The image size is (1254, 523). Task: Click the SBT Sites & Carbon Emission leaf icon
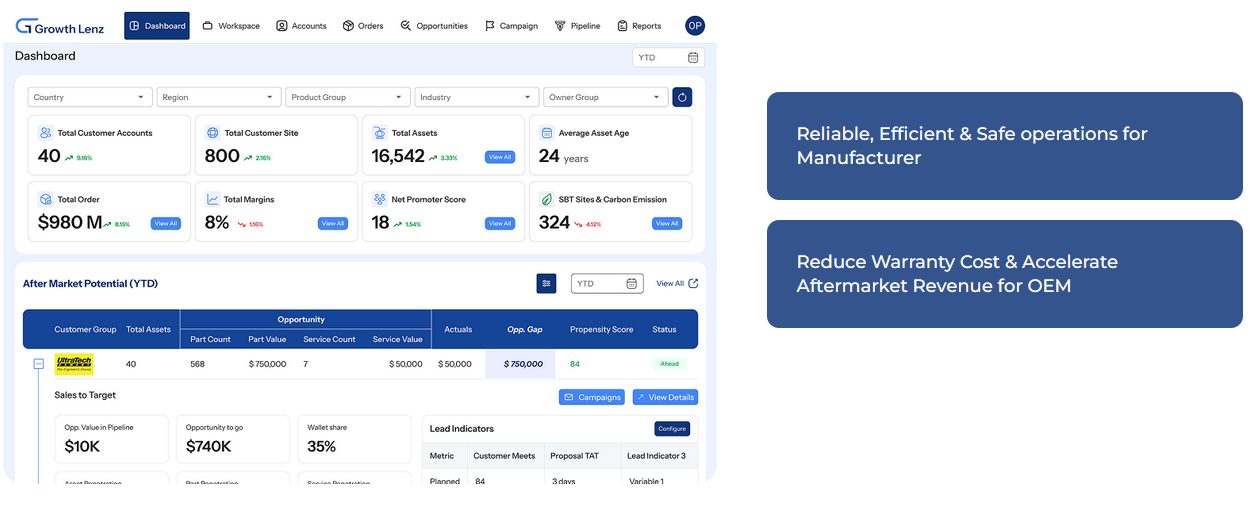pos(546,200)
